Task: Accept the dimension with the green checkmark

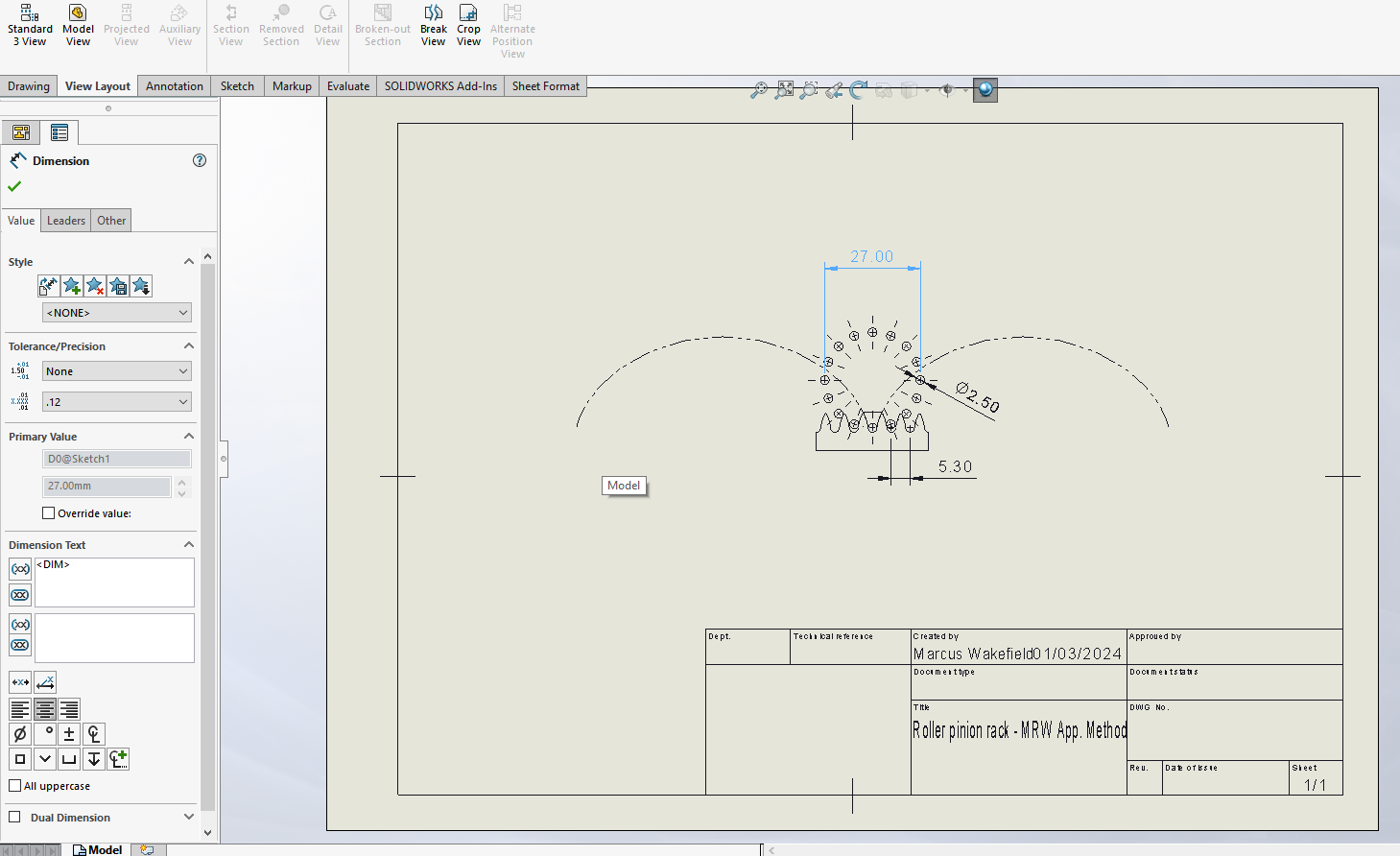Action: point(14,187)
